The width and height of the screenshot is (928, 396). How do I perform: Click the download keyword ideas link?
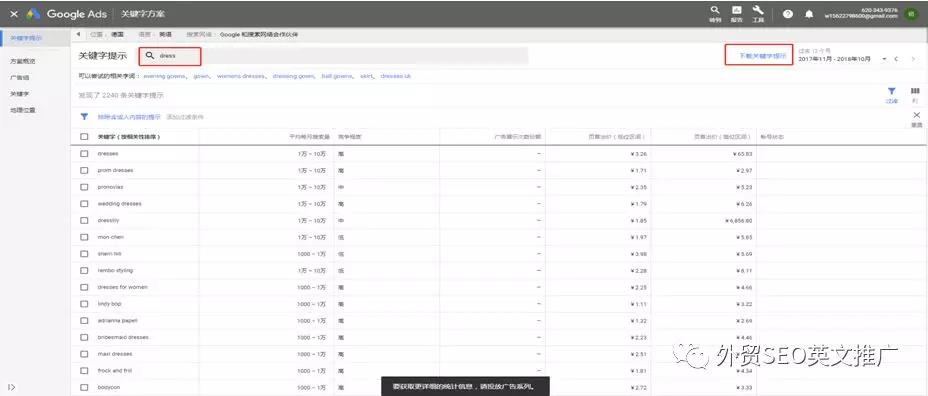click(x=763, y=56)
